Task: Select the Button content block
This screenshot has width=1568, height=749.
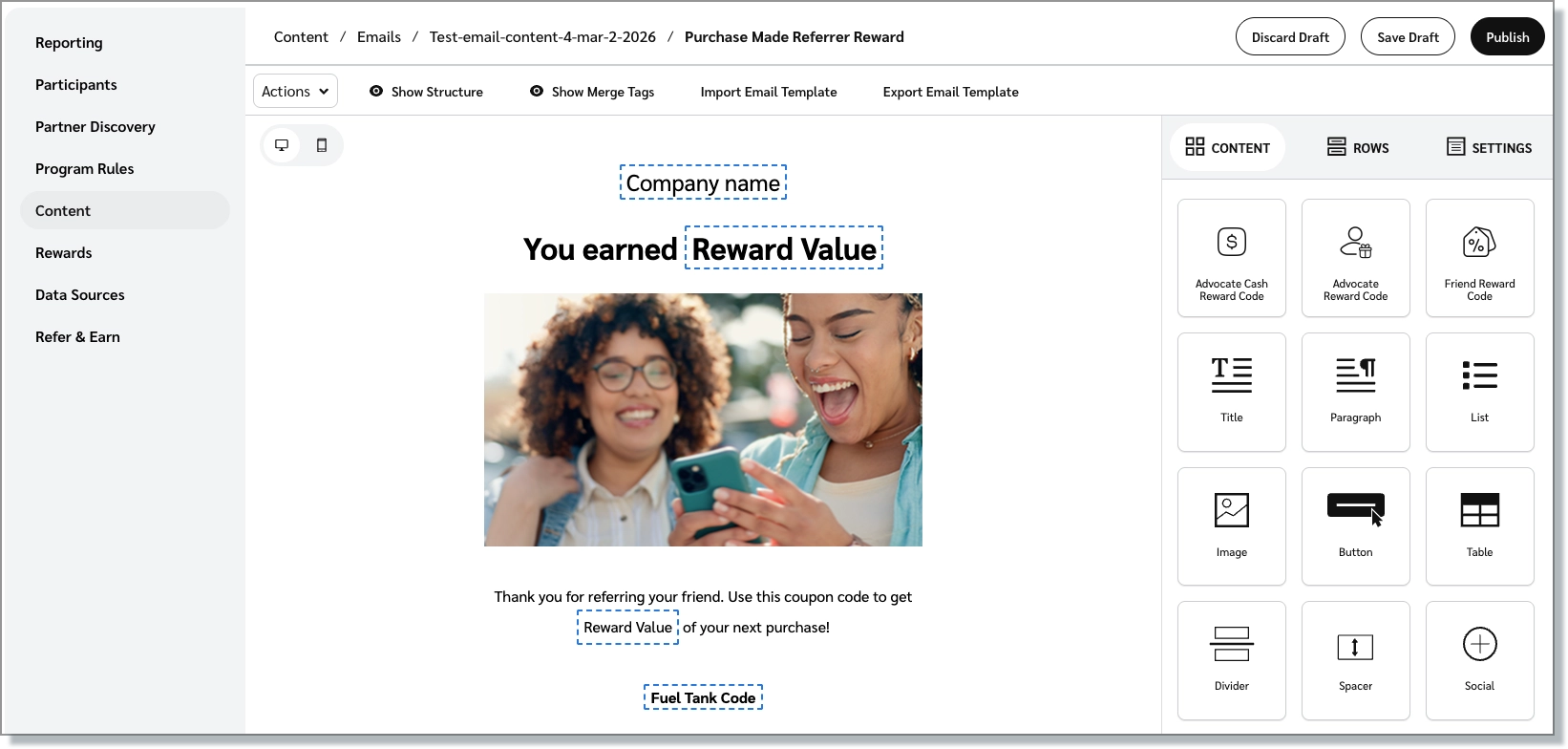Action: (1355, 526)
